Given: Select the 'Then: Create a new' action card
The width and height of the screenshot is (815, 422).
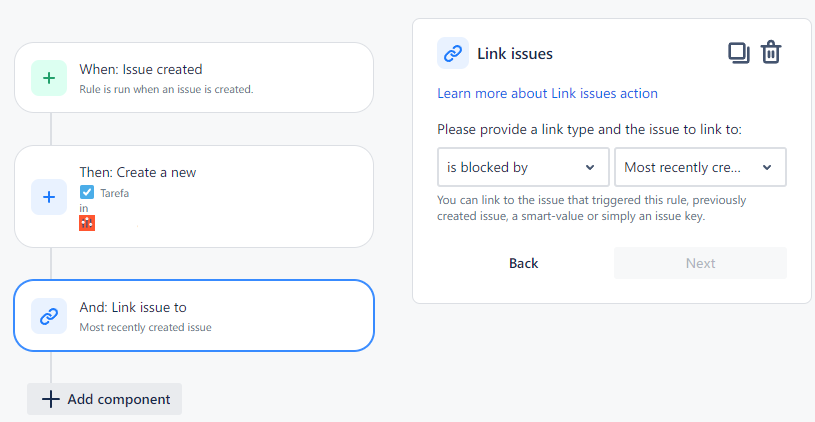Looking at the screenshot, I should click(194, 196).
